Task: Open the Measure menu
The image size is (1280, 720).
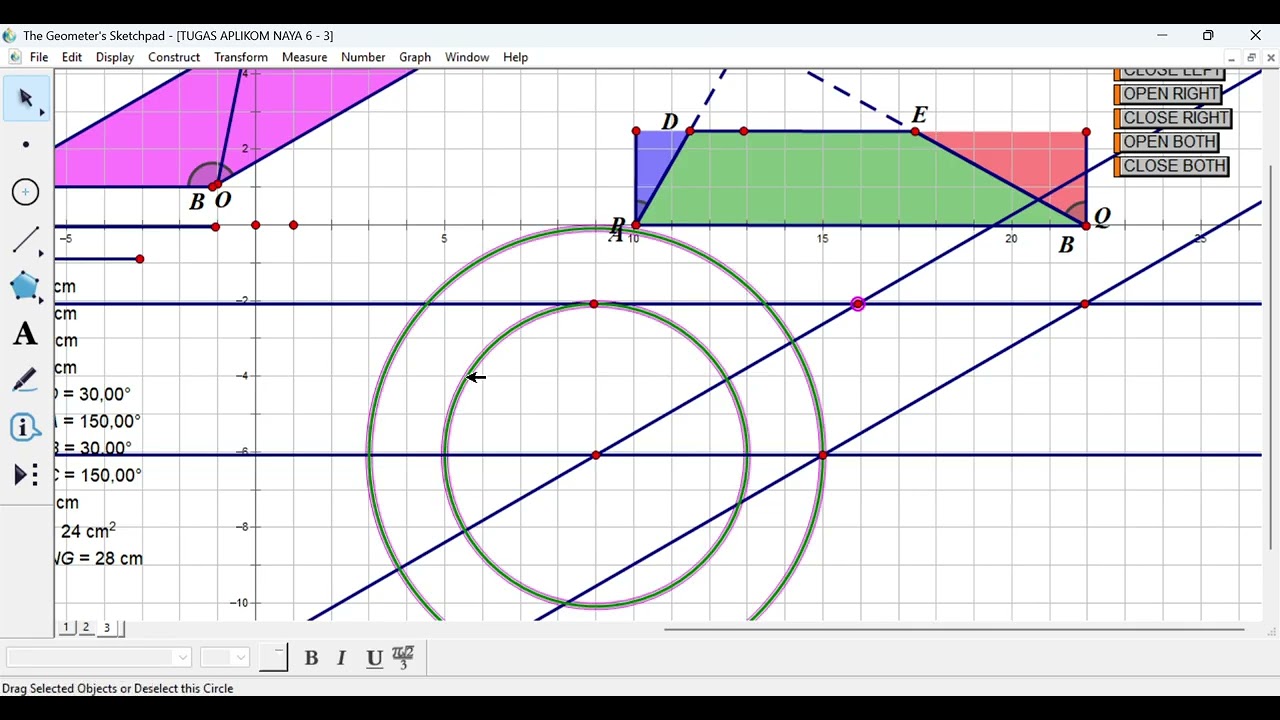Action: click(x=305, y=57)
